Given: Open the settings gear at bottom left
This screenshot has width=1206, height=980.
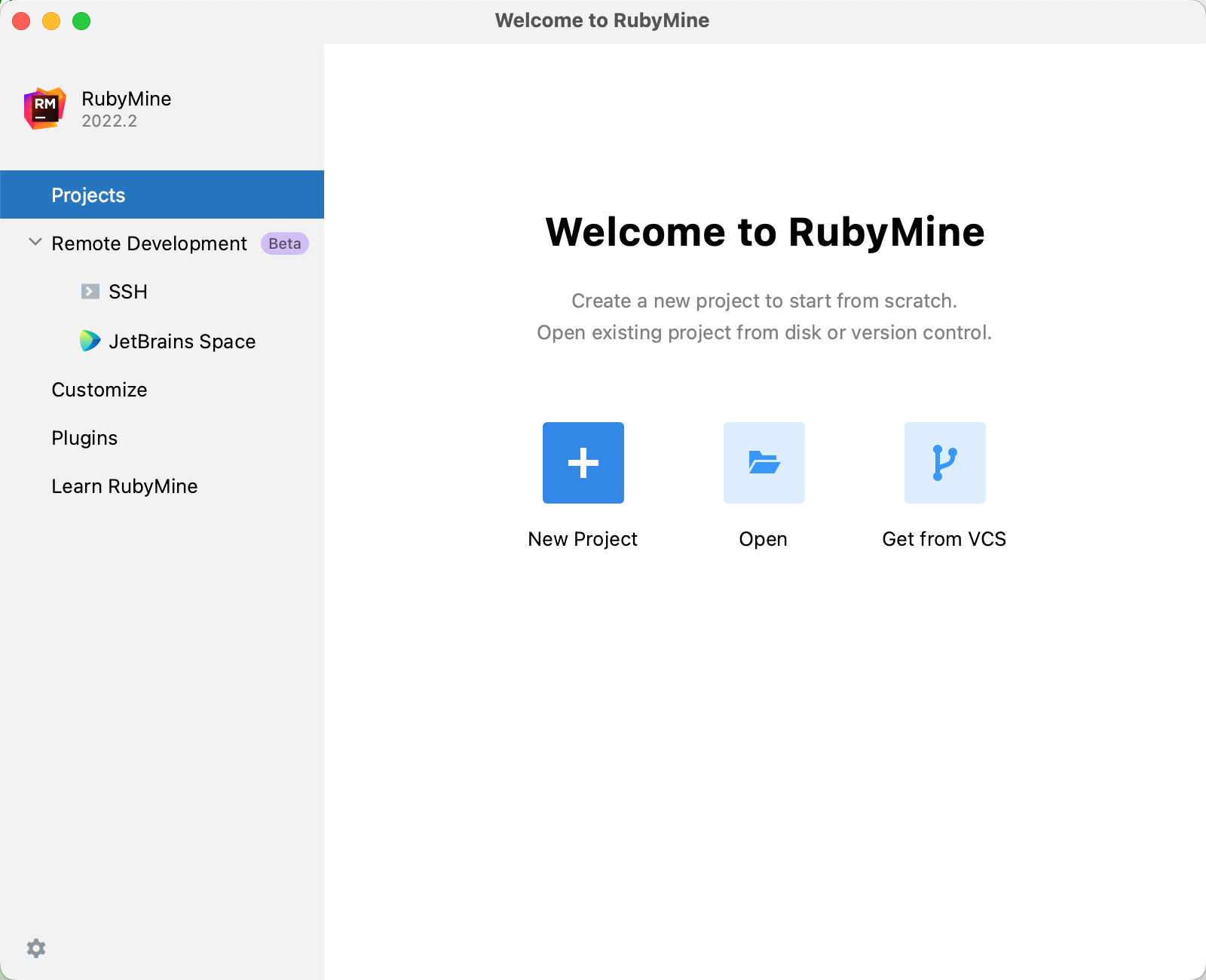Looking at the screenshot, I should coord(36,948).
